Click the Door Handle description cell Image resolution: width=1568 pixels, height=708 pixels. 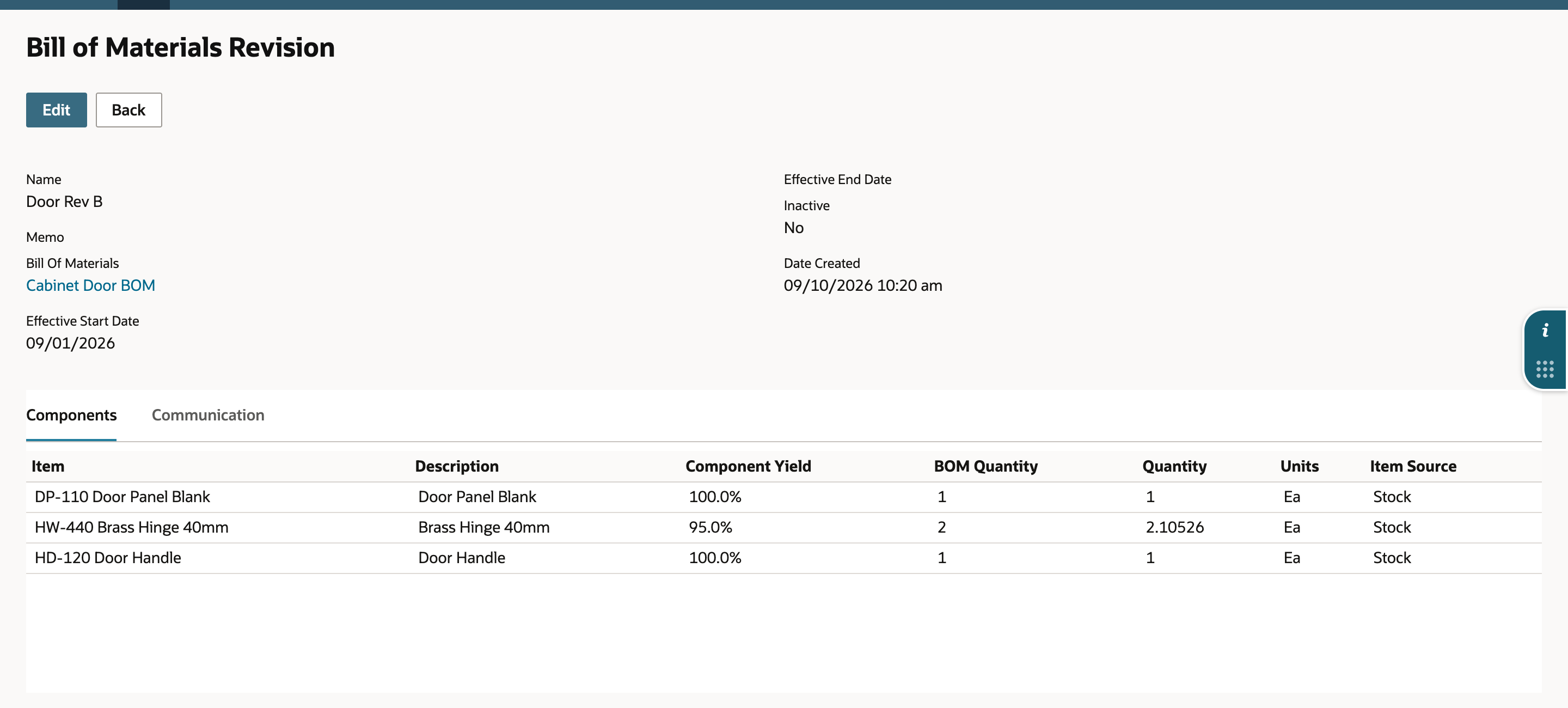click(x=461, y=558)
